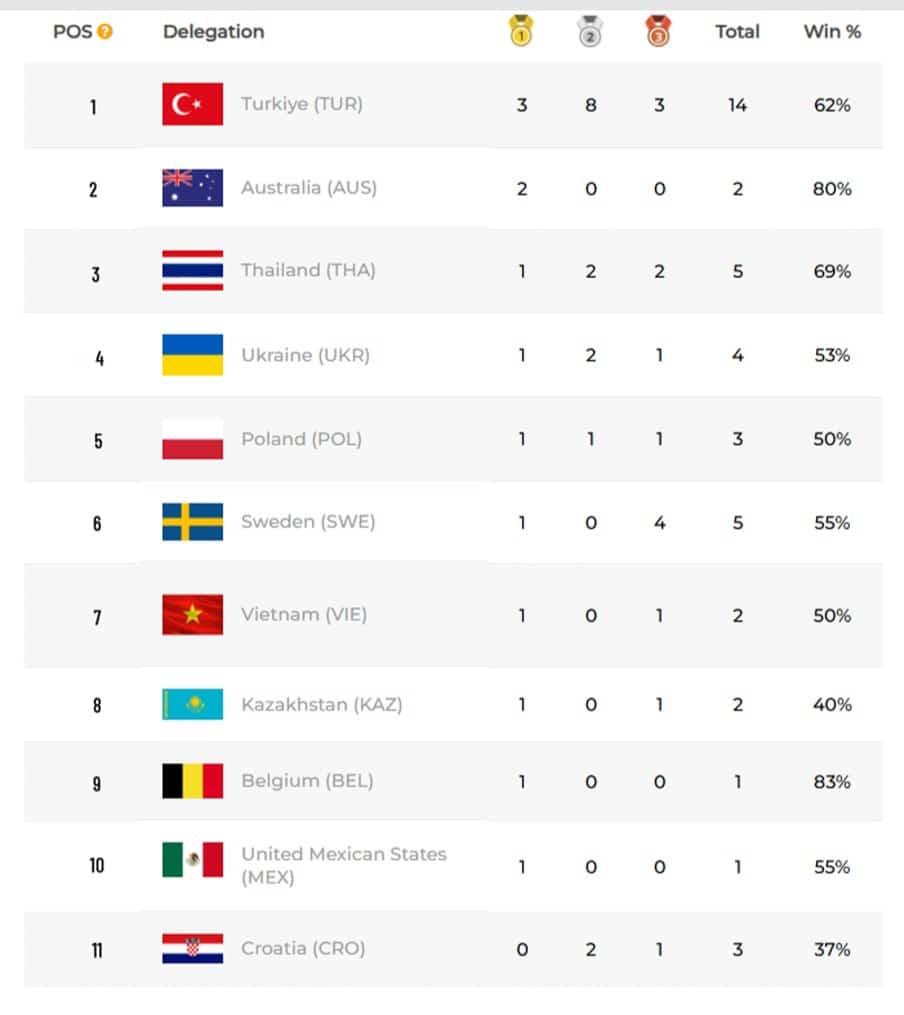Open the Turkiye (TUR) delegation link
This screenshot has height=1015, width=904.
pyautogui.click(x=302, y=104)
